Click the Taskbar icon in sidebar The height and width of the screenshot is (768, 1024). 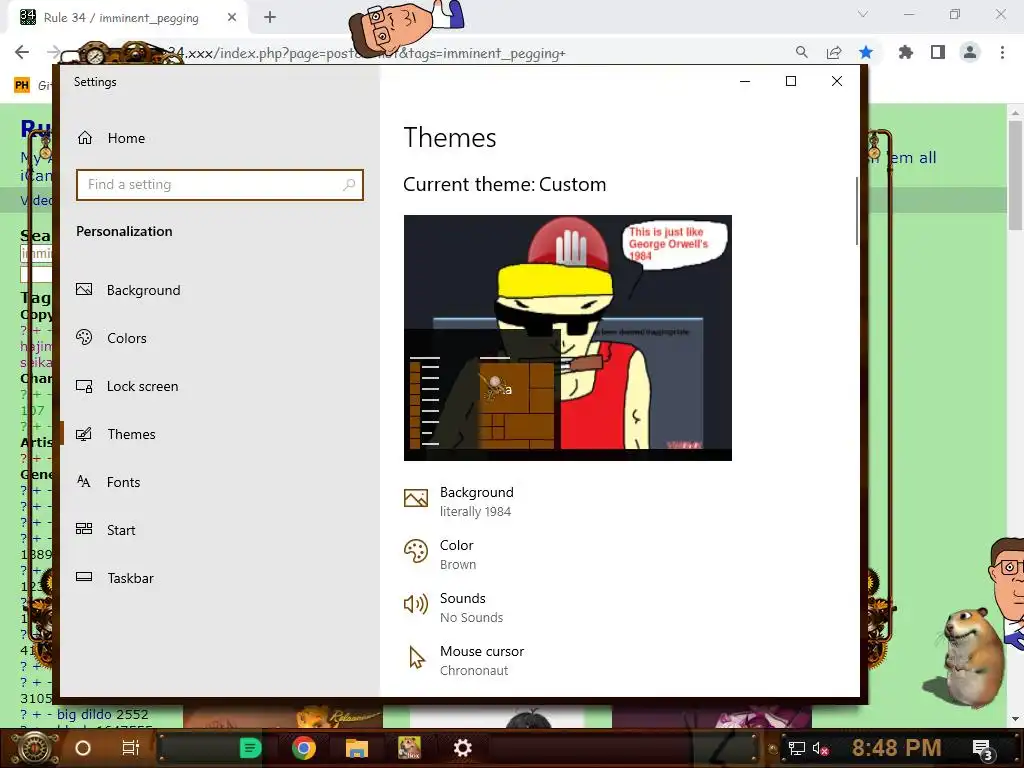coord(84,577)
